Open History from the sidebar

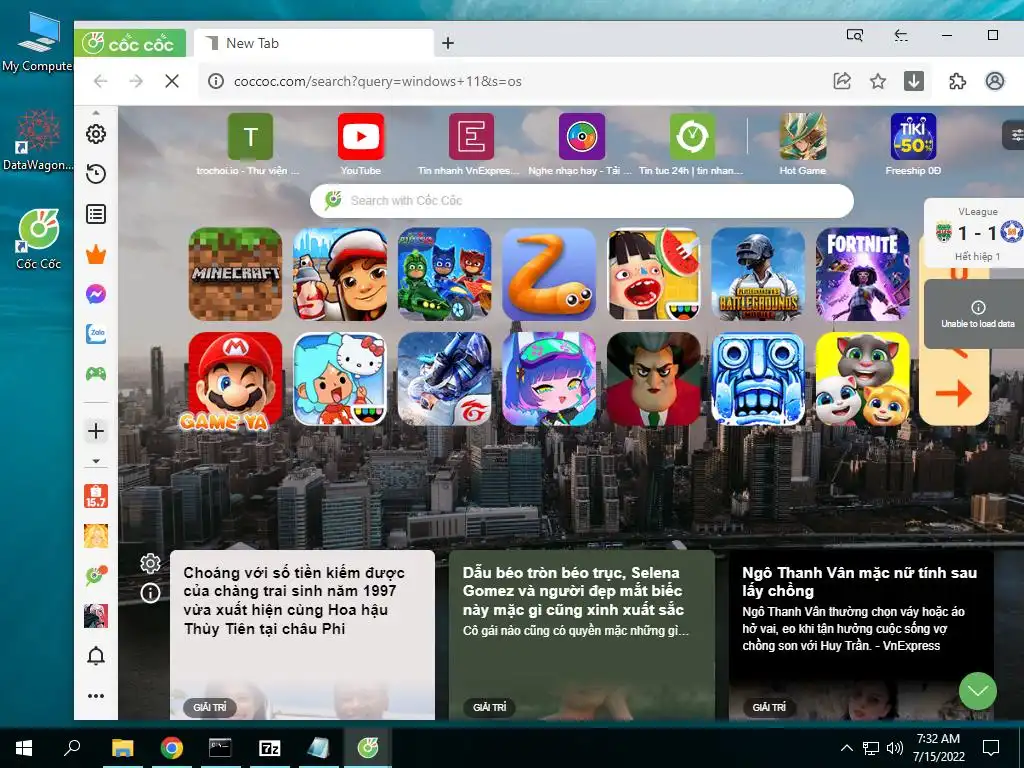[96, 174]
